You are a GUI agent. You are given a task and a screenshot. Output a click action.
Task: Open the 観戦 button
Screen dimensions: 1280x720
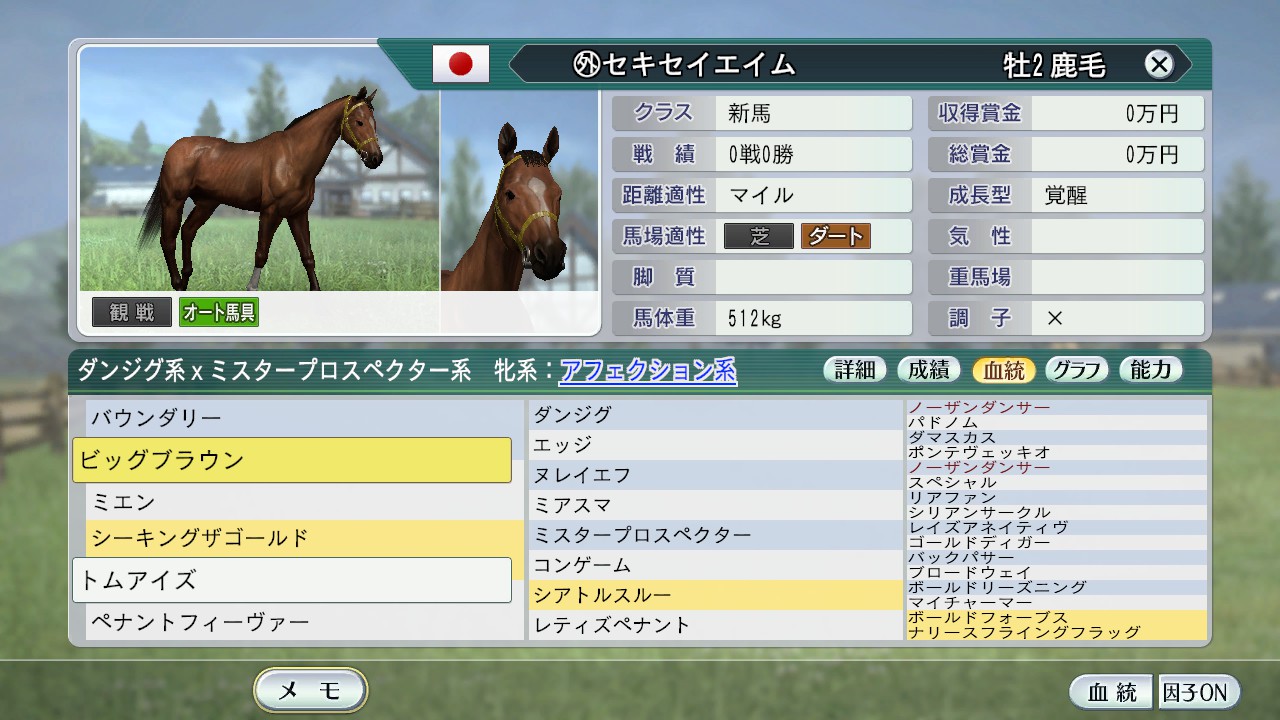click(x=132, y=312)
